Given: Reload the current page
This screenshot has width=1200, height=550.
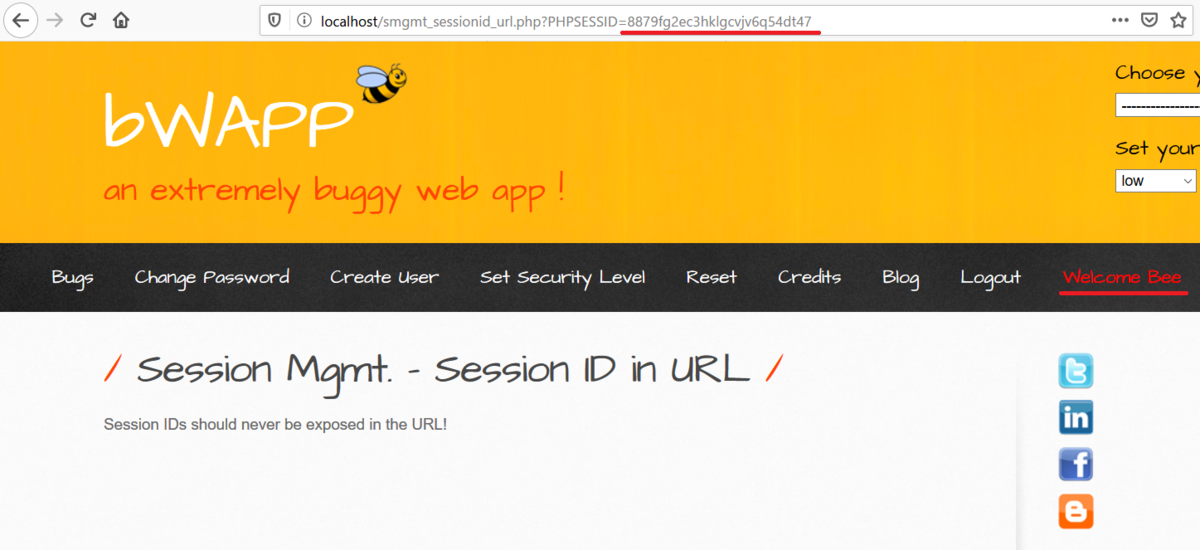Looking at the screenshot, I should [x=88, y=20].
